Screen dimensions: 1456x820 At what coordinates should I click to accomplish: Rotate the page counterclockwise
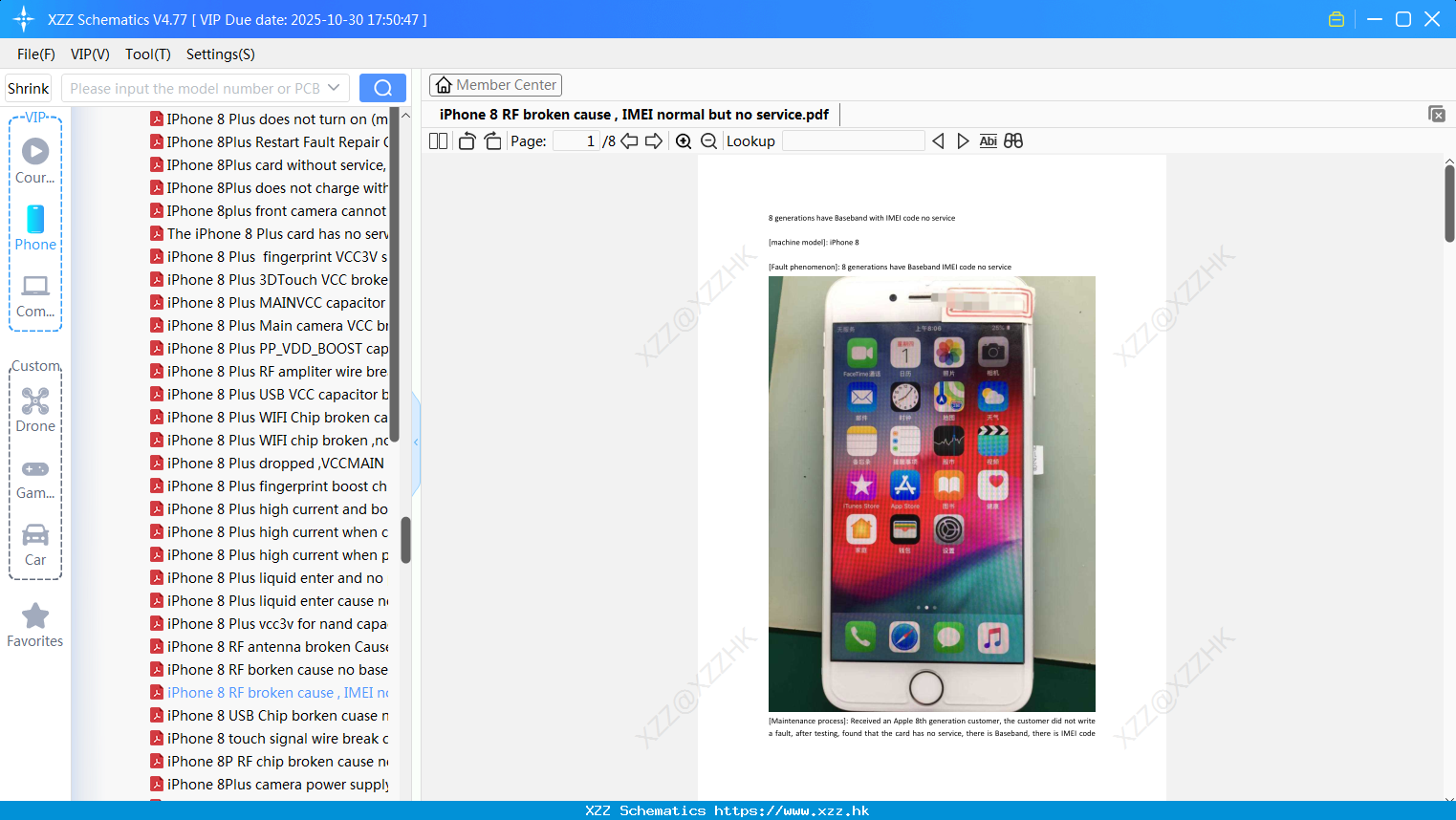pyautogui.click(x=467, y=141)
